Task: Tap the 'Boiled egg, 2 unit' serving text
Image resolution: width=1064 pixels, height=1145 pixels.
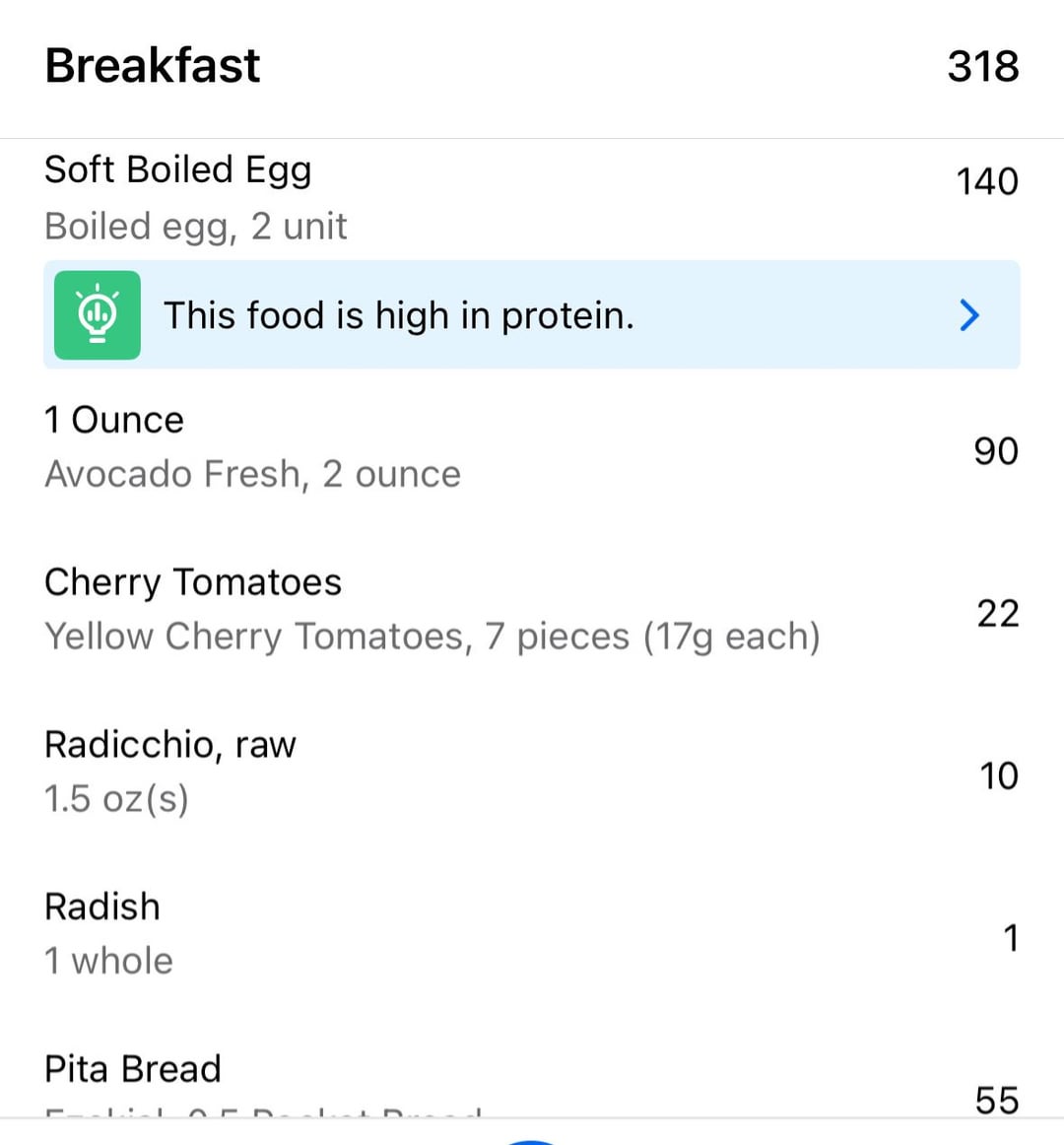Action: [x=196, y=227]
